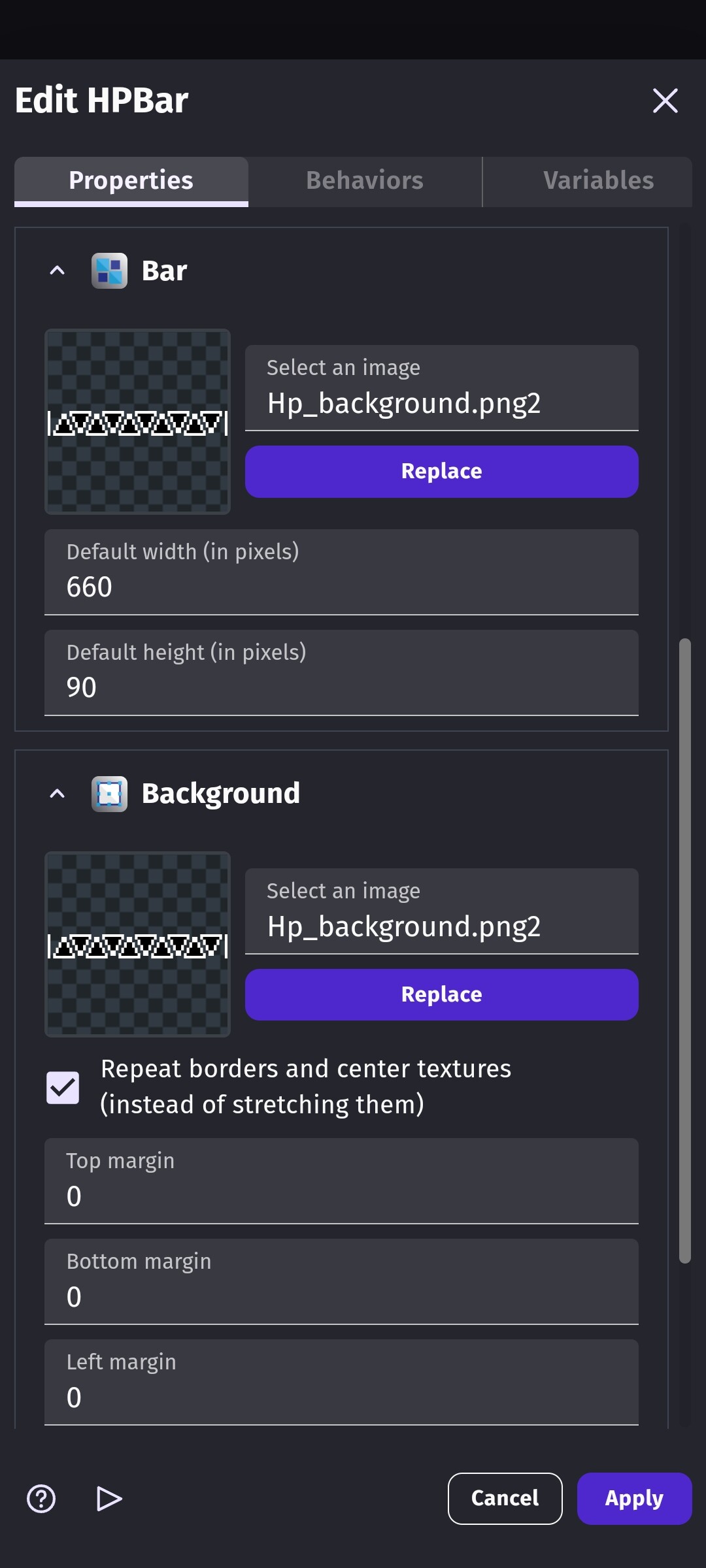Edit the Default height value
This screenshot has width=706, height=1568.
coord(341,686)
